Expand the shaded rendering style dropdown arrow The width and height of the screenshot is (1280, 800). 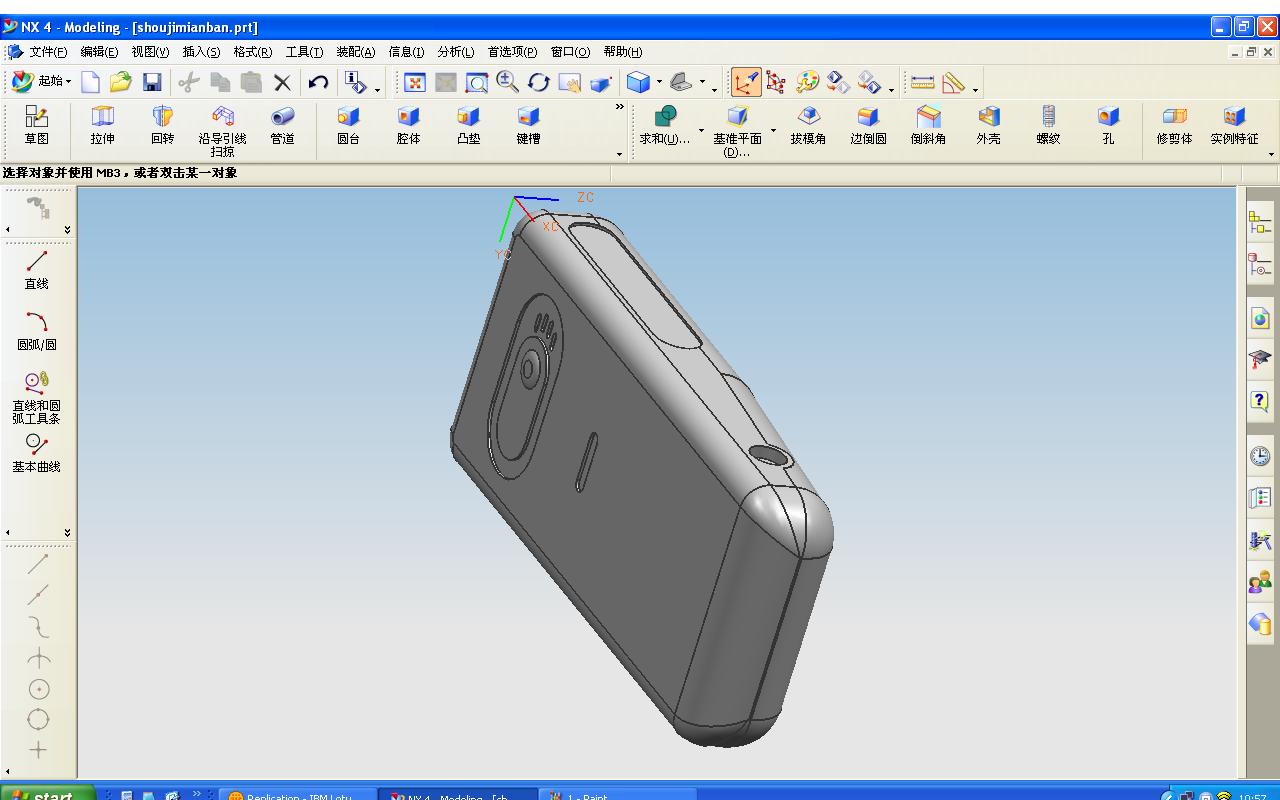(x=659, y=83)
